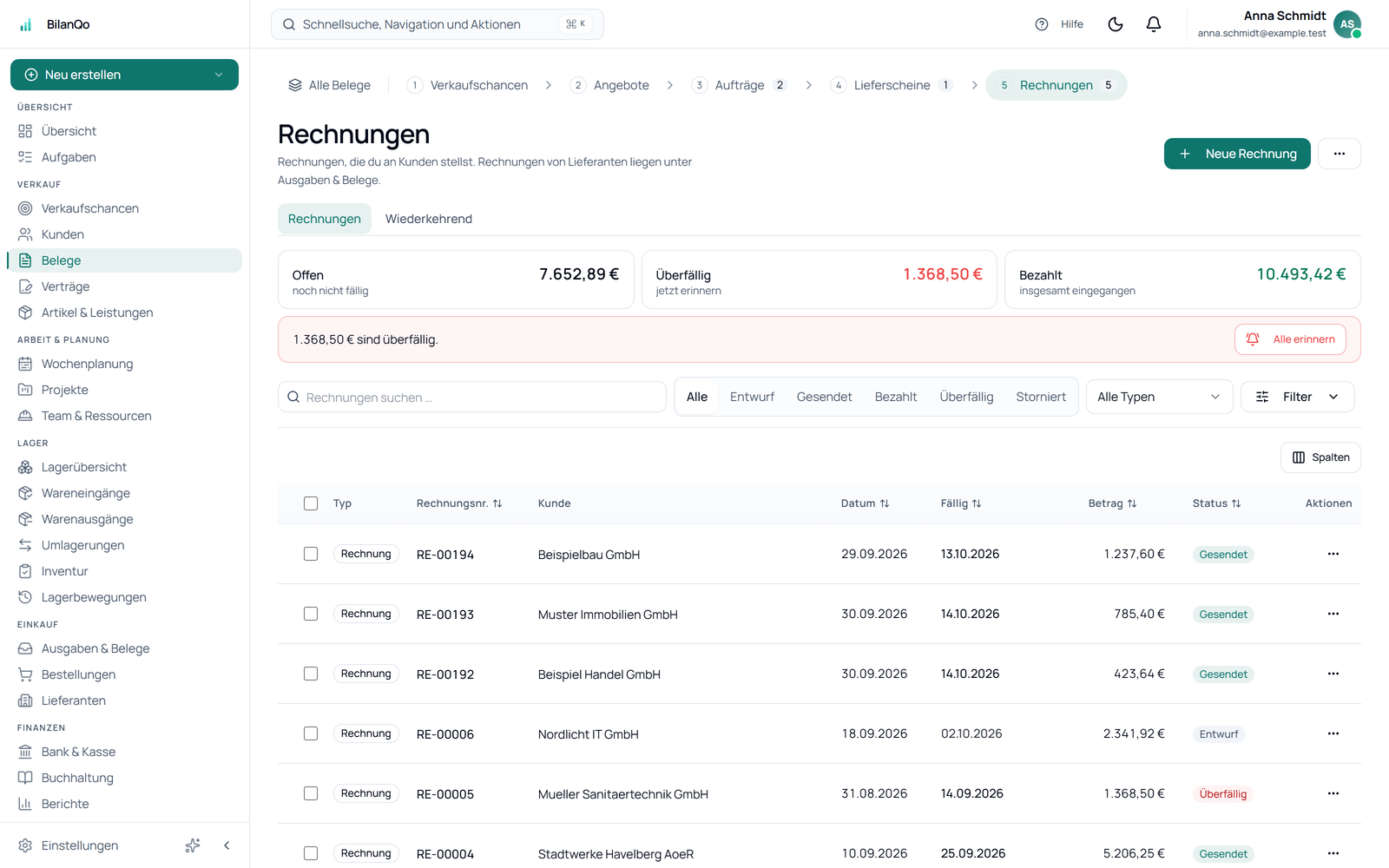Open actions menu for RE-00194

coord(1333,554)
